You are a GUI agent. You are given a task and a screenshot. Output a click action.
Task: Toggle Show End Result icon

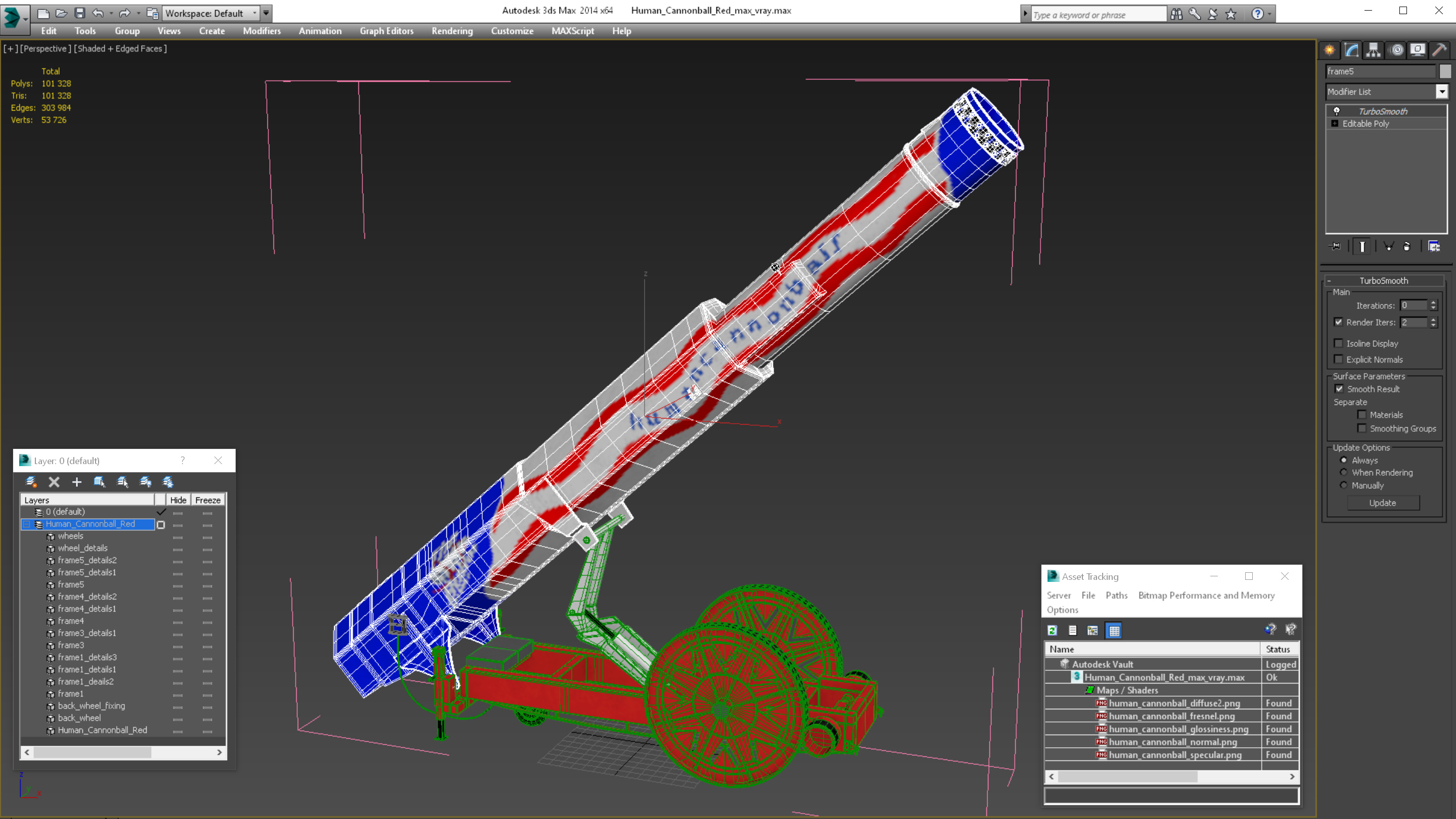(x=1362, y=246)
